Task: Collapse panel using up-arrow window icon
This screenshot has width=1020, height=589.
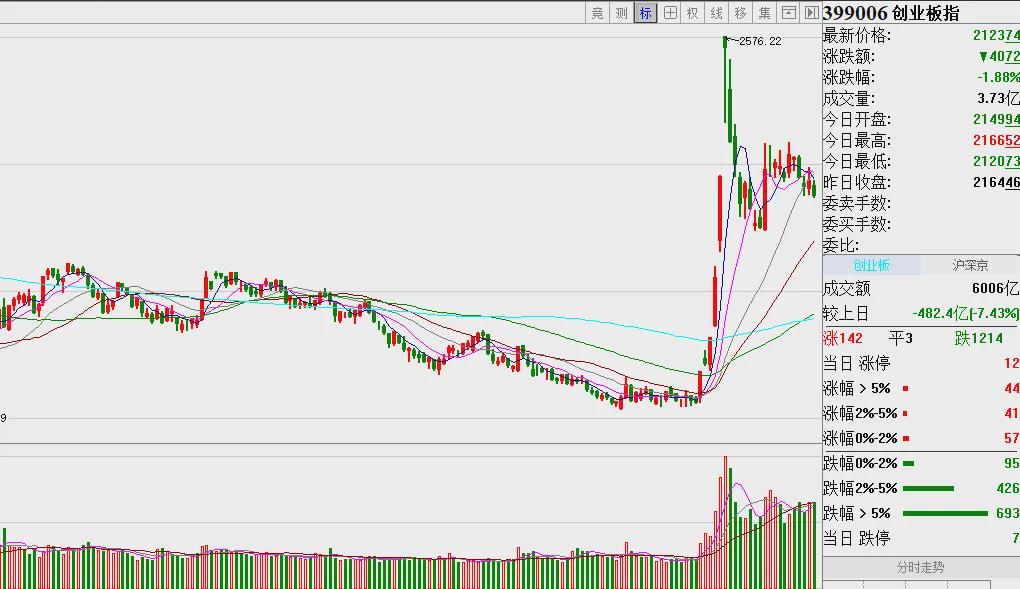Action: (788, 13)
